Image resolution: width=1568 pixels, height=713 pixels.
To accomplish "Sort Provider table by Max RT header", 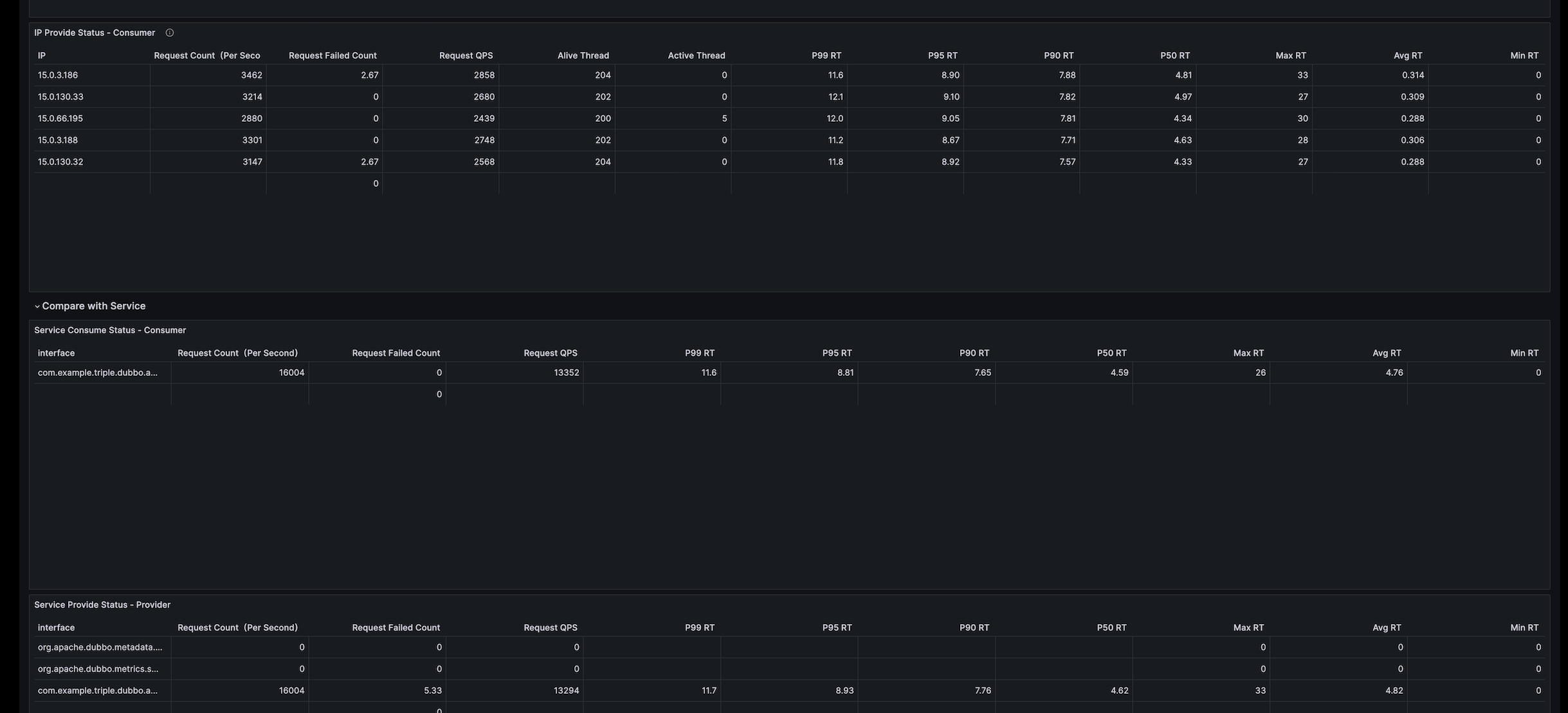I will click(x=1248, y=627).
